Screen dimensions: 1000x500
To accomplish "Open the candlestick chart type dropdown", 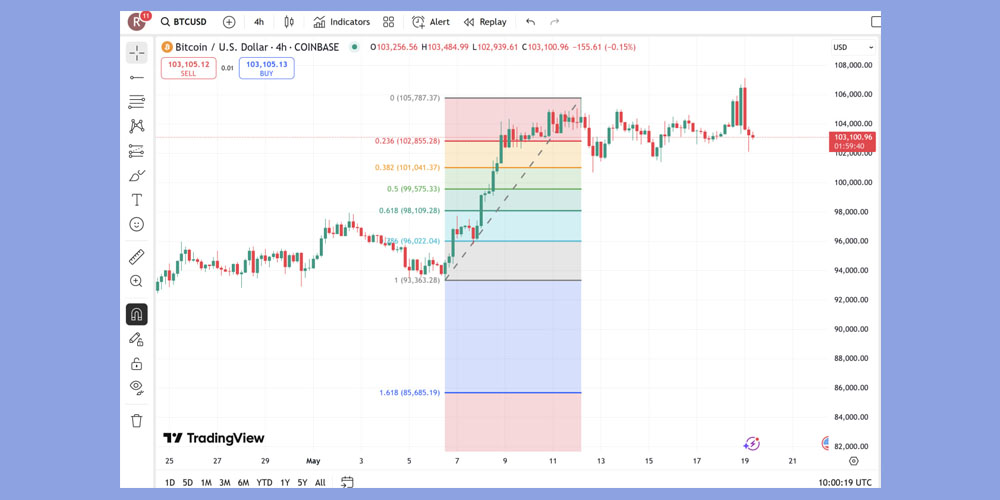I will [289, 22].
